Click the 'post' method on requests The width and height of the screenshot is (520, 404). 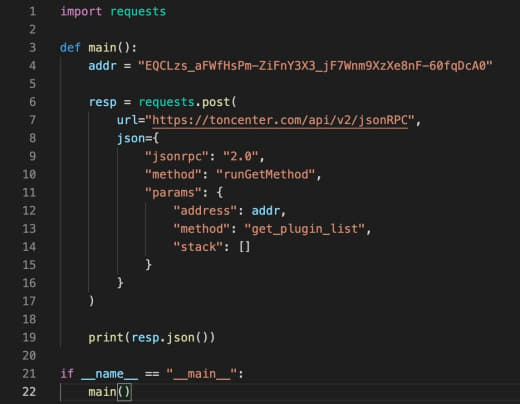(x=216, y=102)
